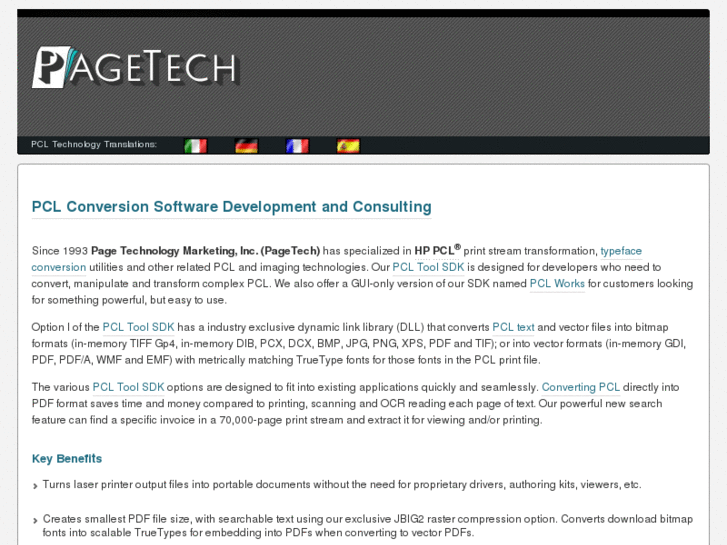Open the PCL Tool SDK link after 'Our'

[428, 267]
